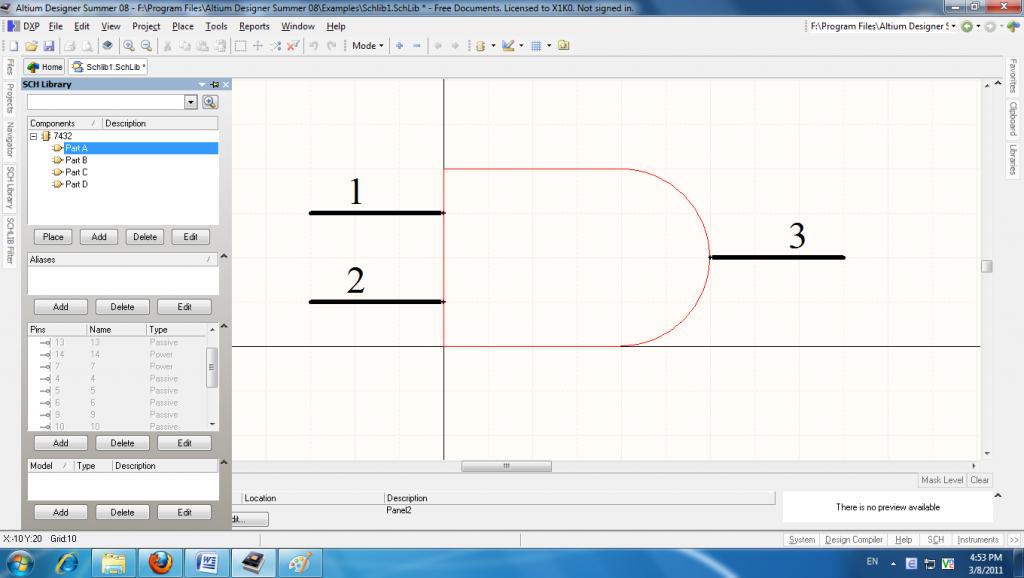Click the Open document folder icon

[x=31, y=46]
